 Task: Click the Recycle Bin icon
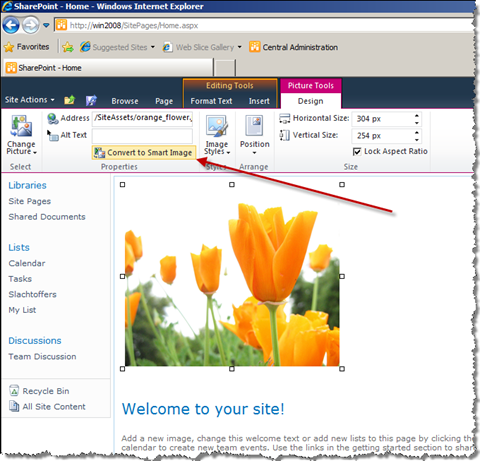click(14, 390)
